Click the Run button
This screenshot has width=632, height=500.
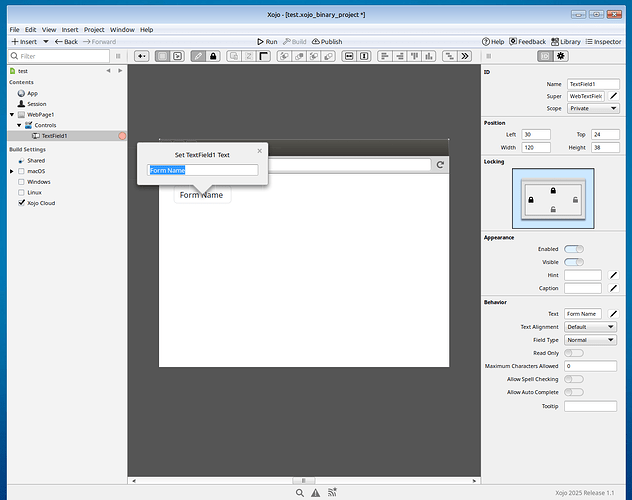coord(267,41)
